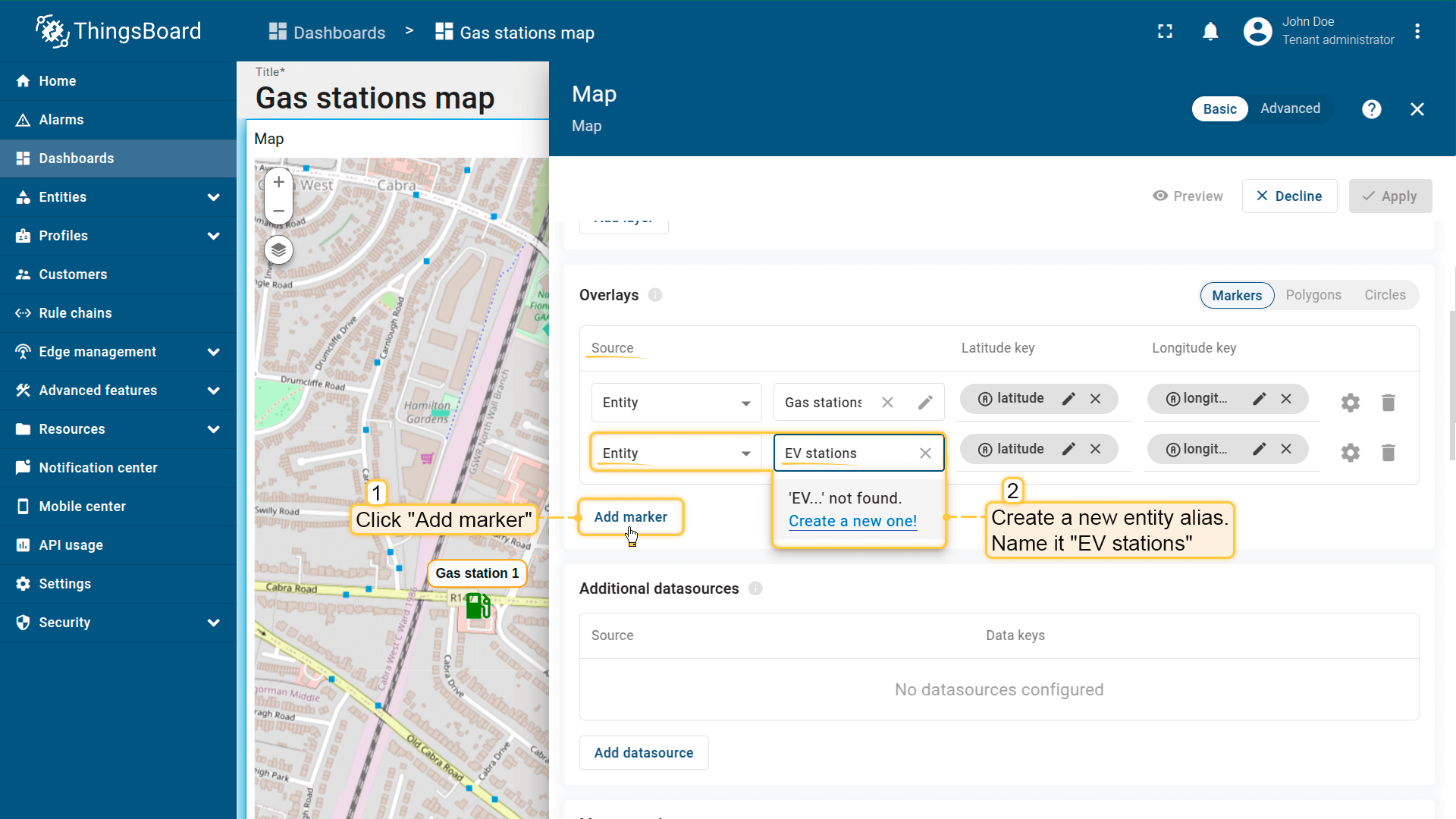Open settings gear for EV stations row
The width and height of the screenshot is (1456, 819).
pos(1350,453)
